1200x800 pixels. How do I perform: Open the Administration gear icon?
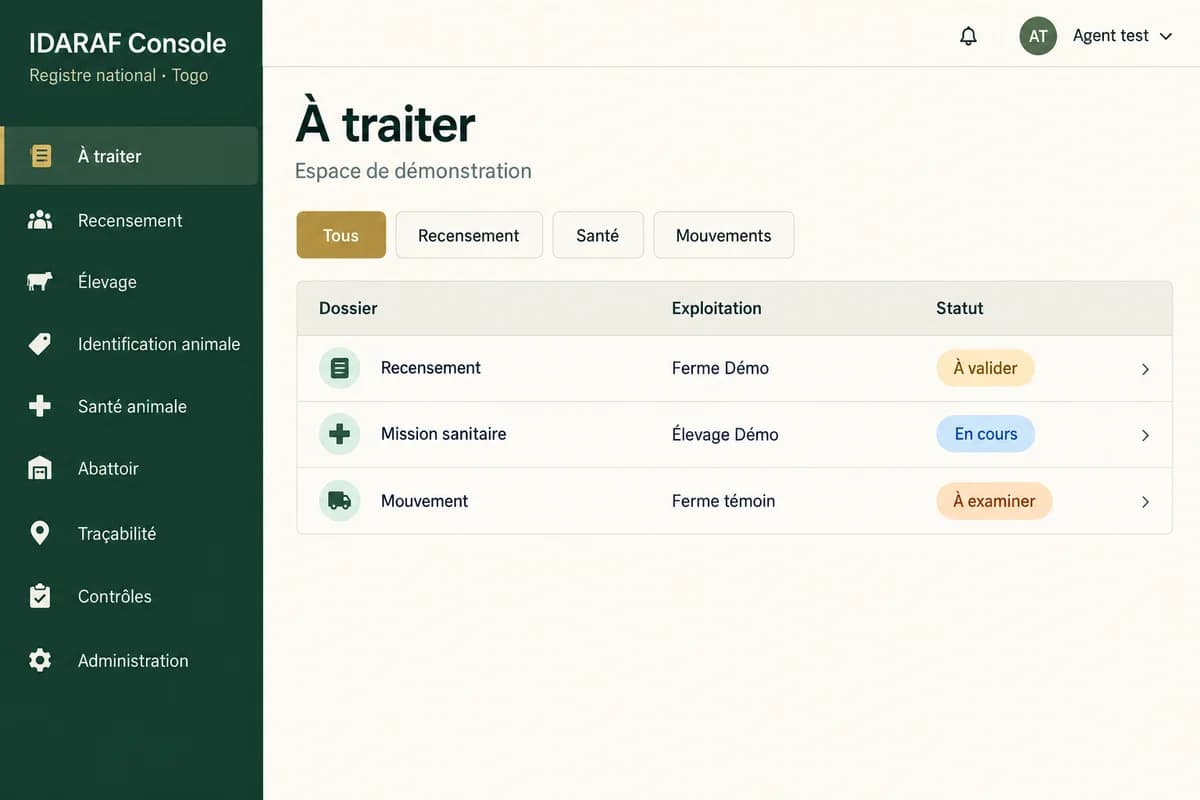(40, 660)
